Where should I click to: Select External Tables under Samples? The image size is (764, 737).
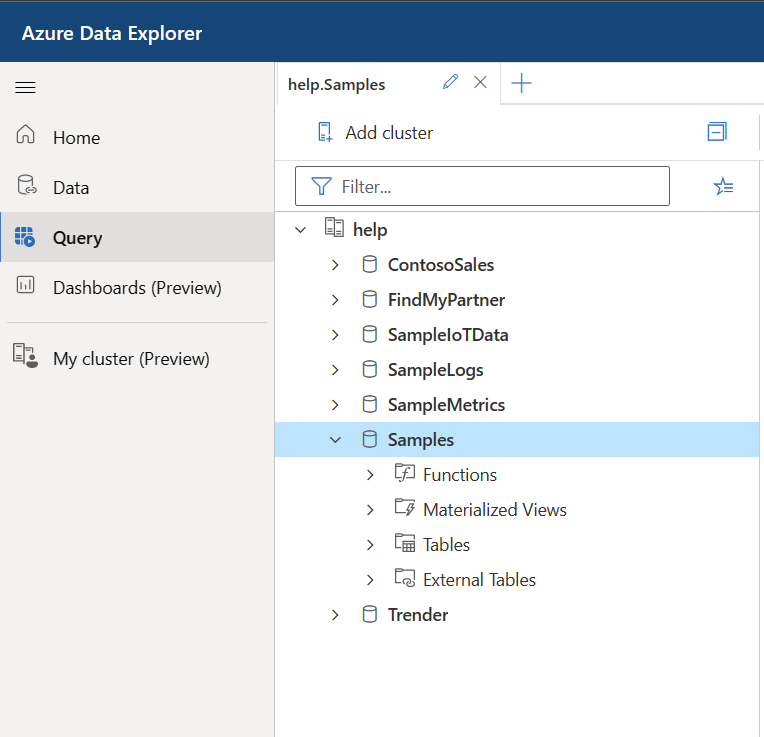pos(479,580)
